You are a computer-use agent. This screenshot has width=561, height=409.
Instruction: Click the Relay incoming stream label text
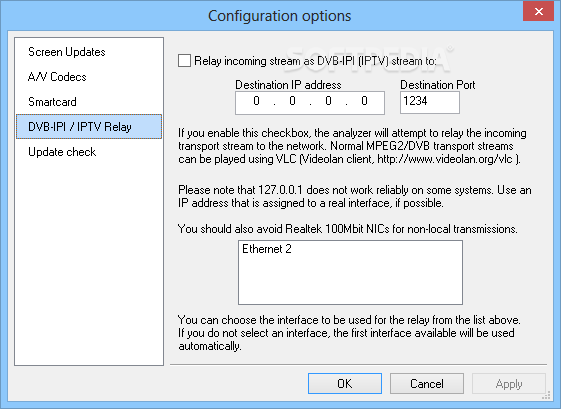tap(315, 61)
